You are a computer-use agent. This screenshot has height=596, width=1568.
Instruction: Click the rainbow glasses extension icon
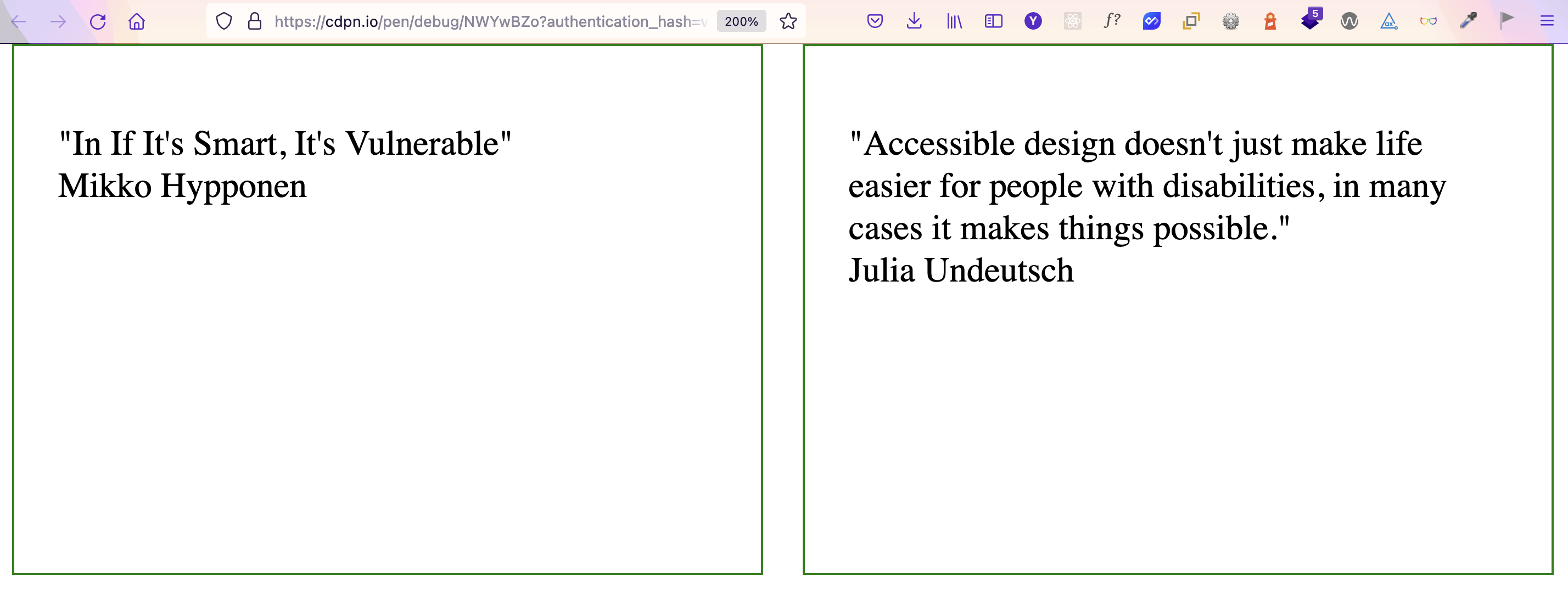pyautogui.click(x=1429, y=22)
